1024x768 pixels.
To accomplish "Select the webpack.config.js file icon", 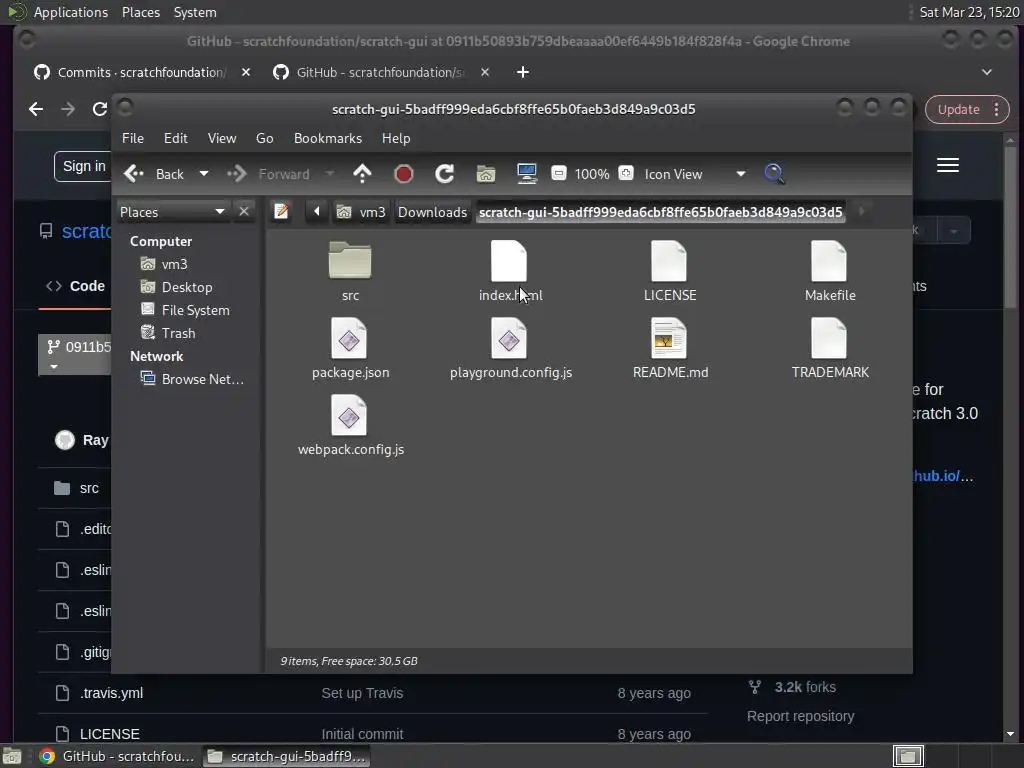I will [x=349, y=415].
